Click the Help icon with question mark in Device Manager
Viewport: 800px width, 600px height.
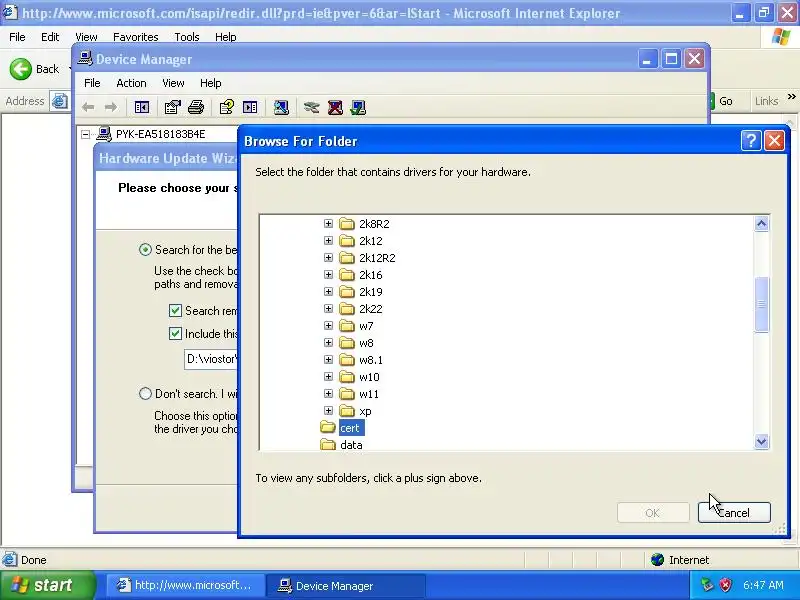click(226, 107)
